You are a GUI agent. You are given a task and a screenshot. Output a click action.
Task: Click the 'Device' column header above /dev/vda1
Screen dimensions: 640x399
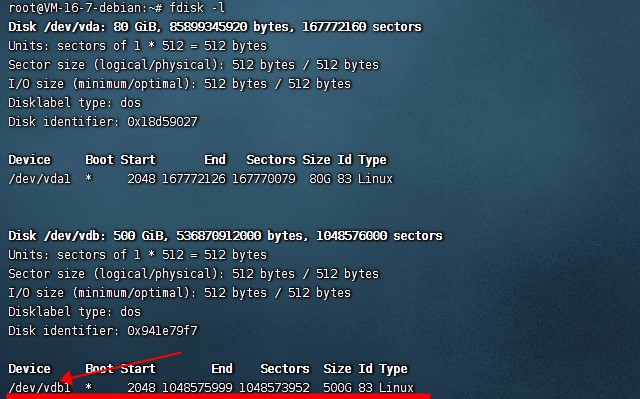coord(29,160)
